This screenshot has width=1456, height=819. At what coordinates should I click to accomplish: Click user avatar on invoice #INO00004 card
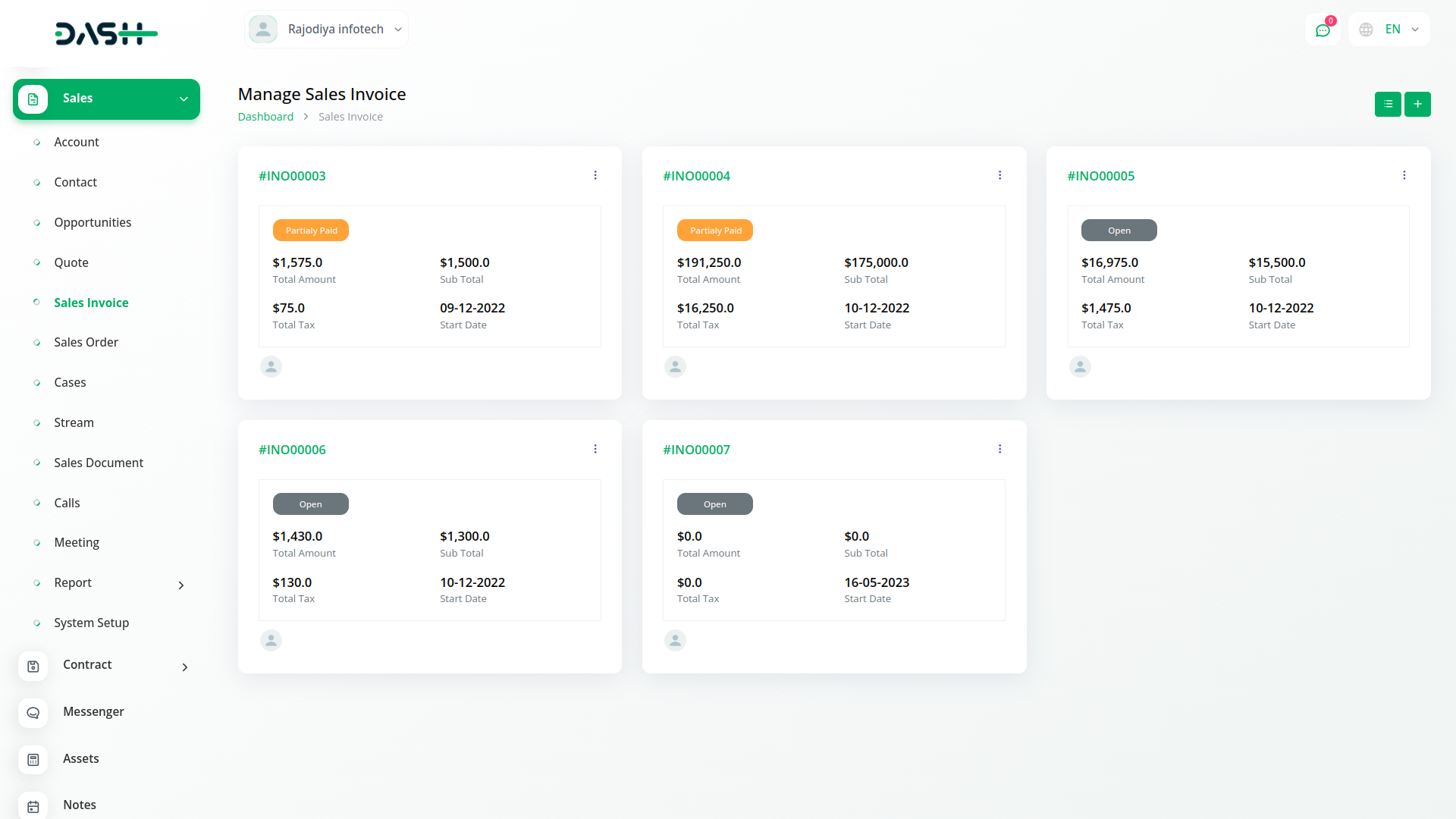click(x=675, y=367)
